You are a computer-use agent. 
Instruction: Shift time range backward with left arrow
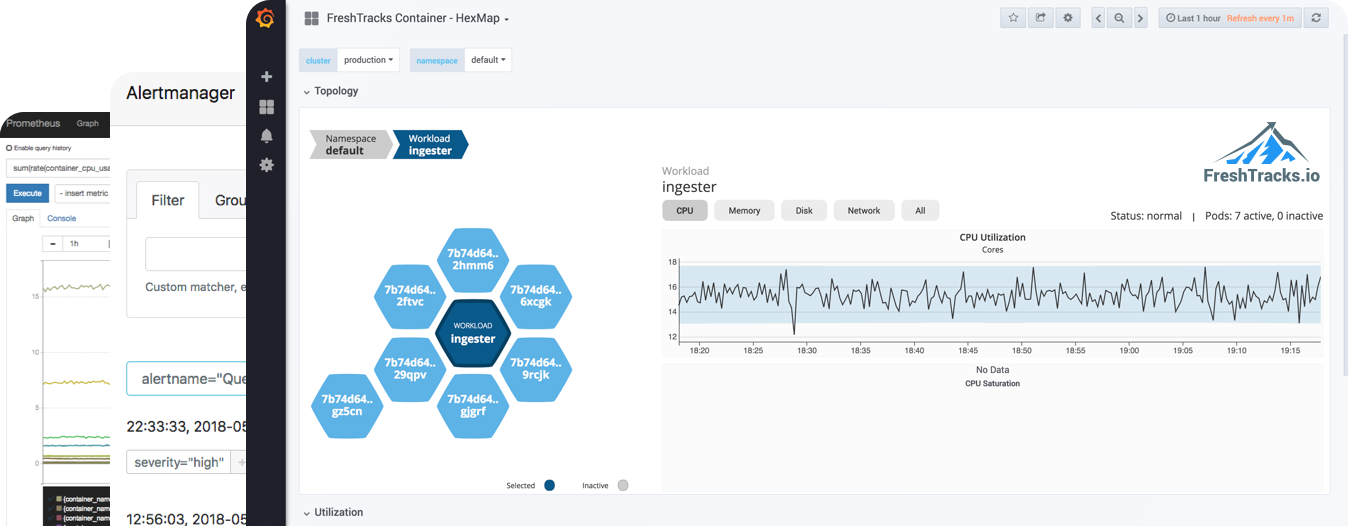coord(1099,18)
